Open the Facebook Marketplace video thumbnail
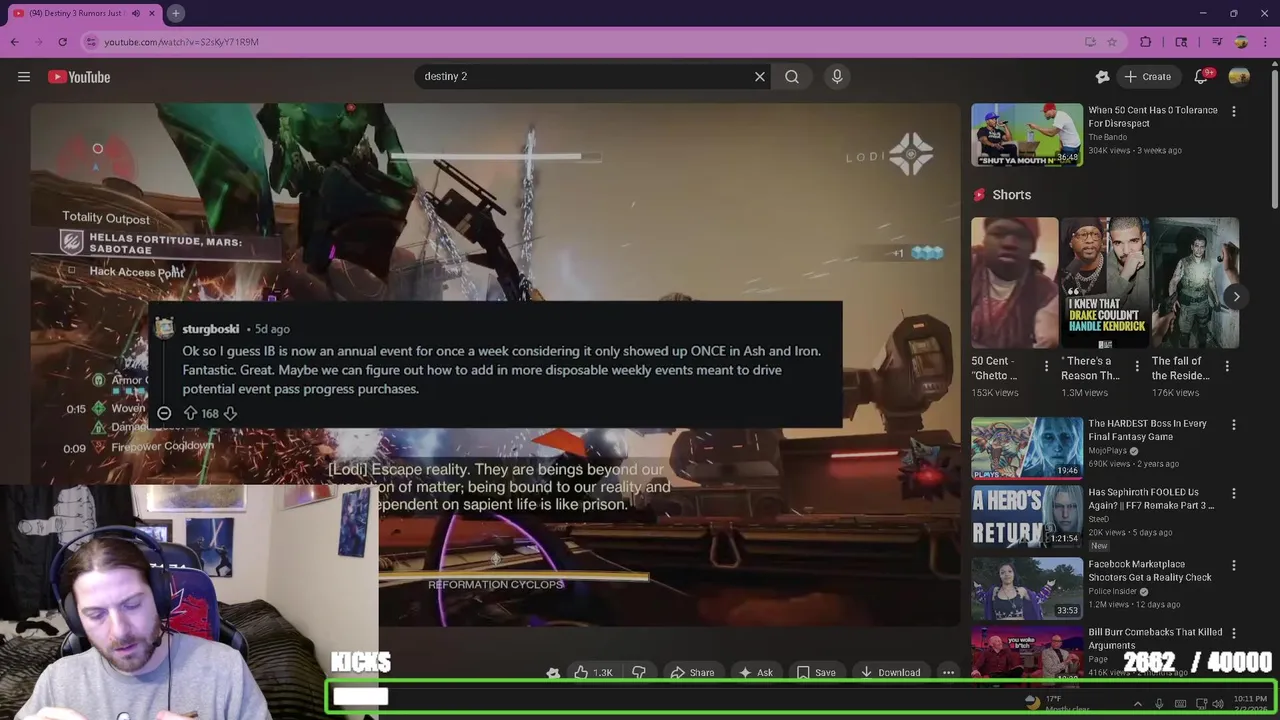 [1027, 589]
